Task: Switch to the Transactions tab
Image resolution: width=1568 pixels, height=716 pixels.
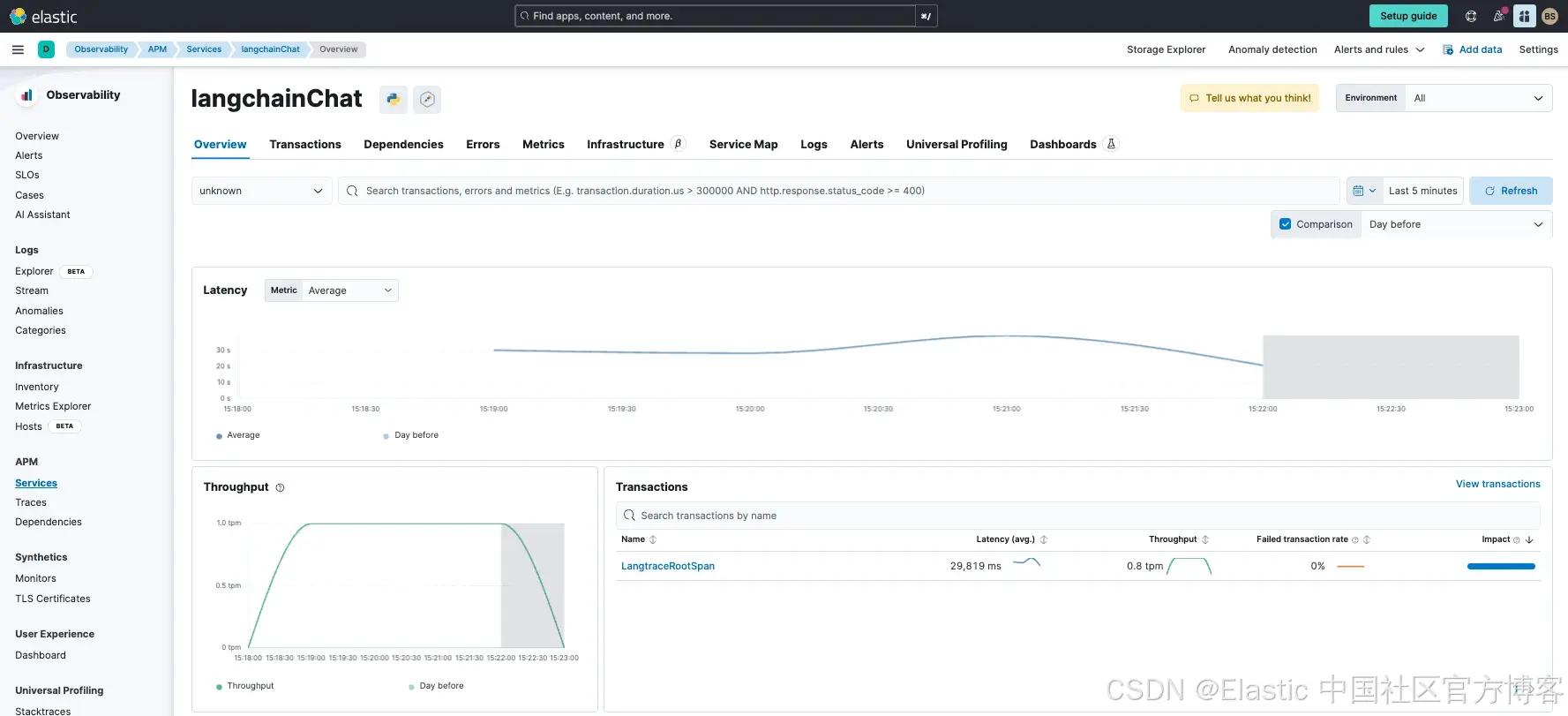Action: tap(305, 144)
